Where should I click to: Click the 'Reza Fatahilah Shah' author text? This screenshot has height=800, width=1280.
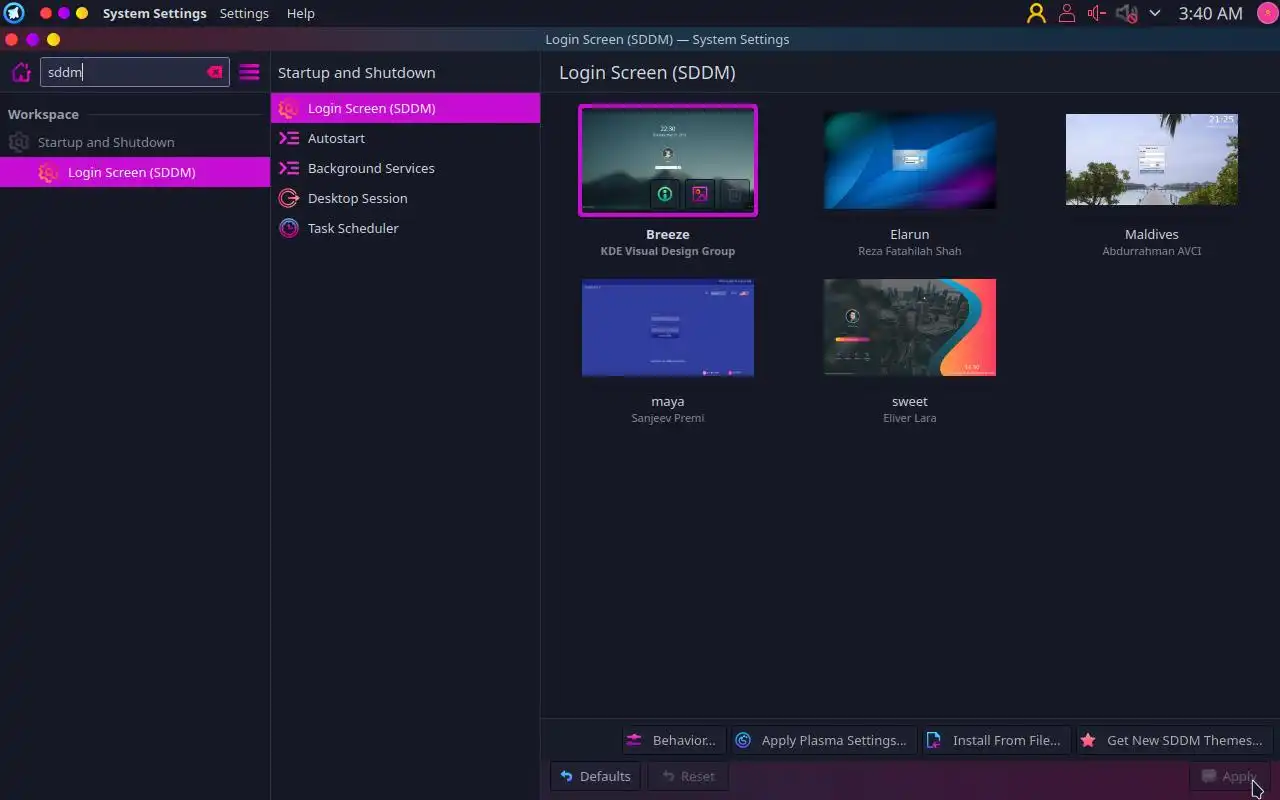coord(910,251)
